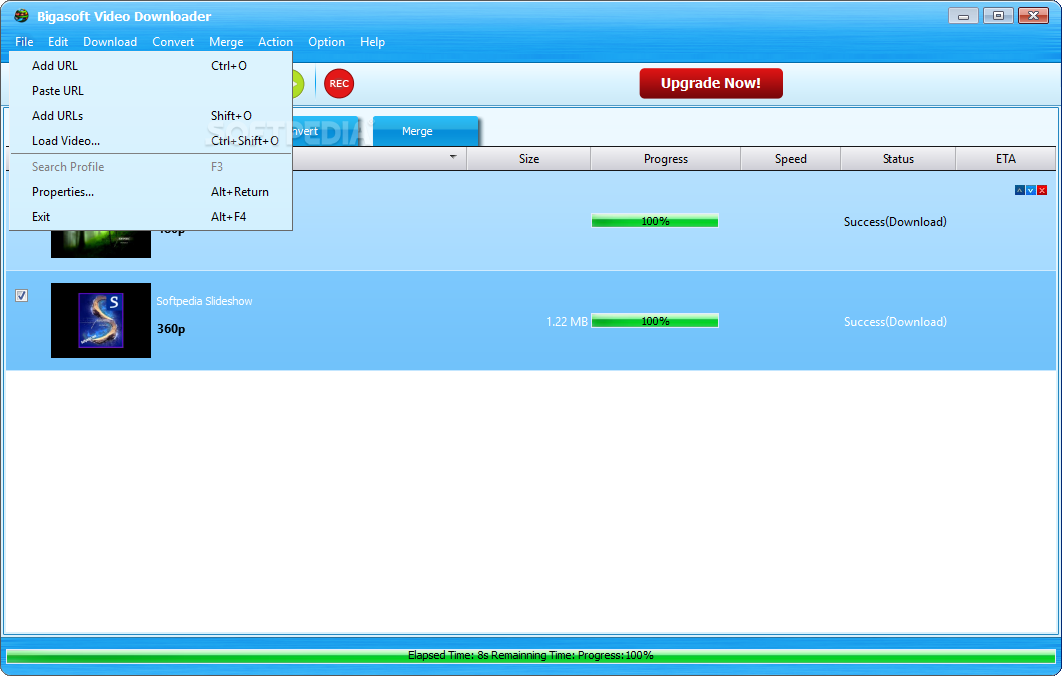Open the Help menu
Viewport: 1062px width, 676px height.
(372, 42)
